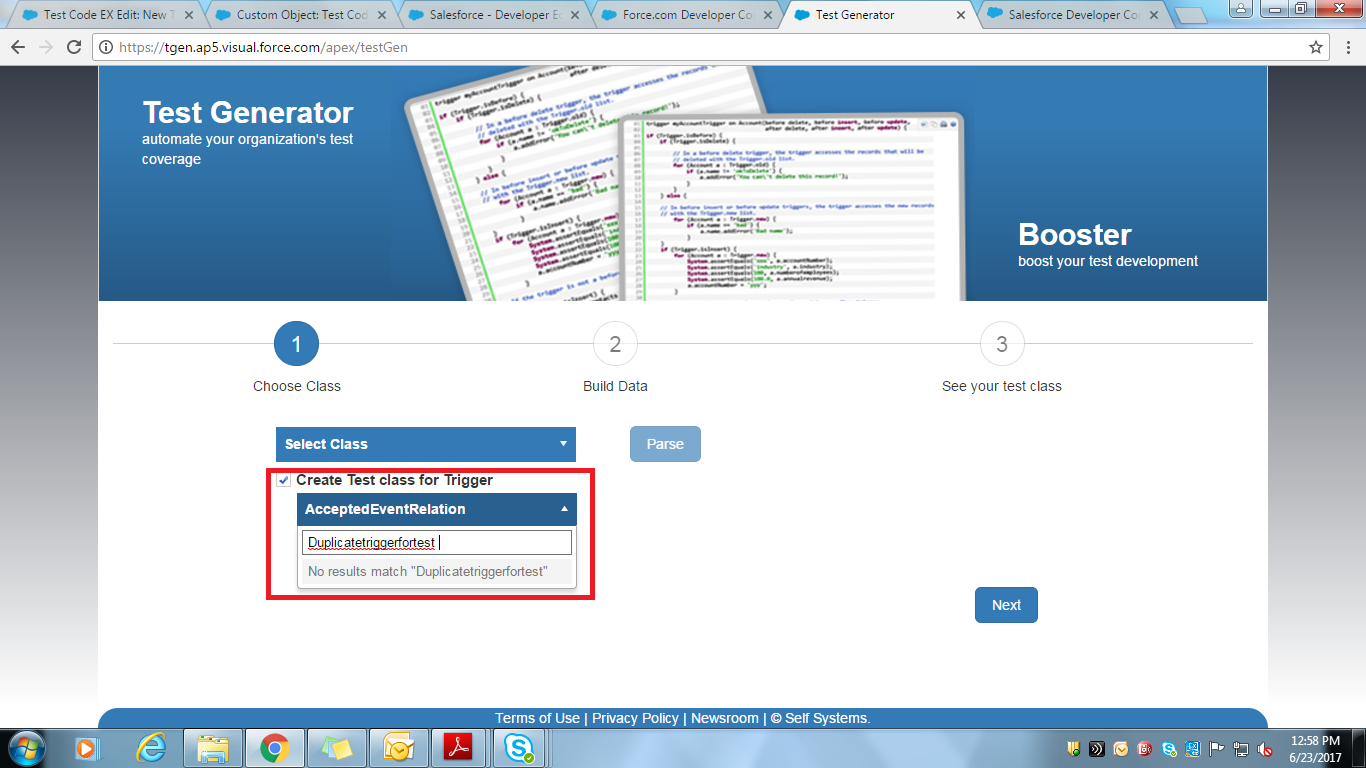Image resolution: width=1366 pixels, height=768 pixels.
Task: Click the Booster heading
Action: pyautogui.click(x=1075, y=234)
